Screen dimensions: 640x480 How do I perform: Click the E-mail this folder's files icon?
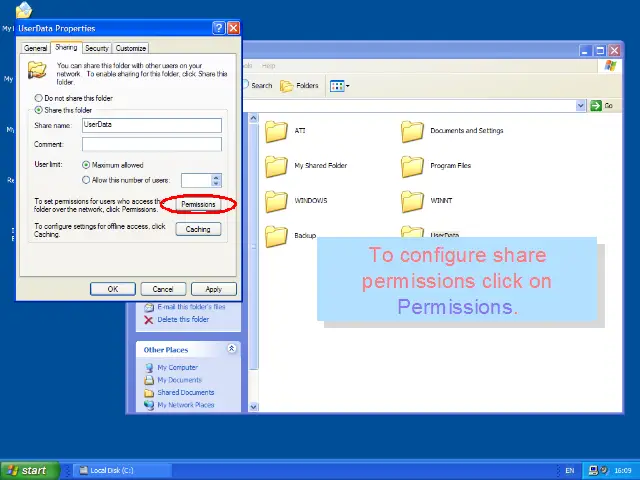coord(149,307)
